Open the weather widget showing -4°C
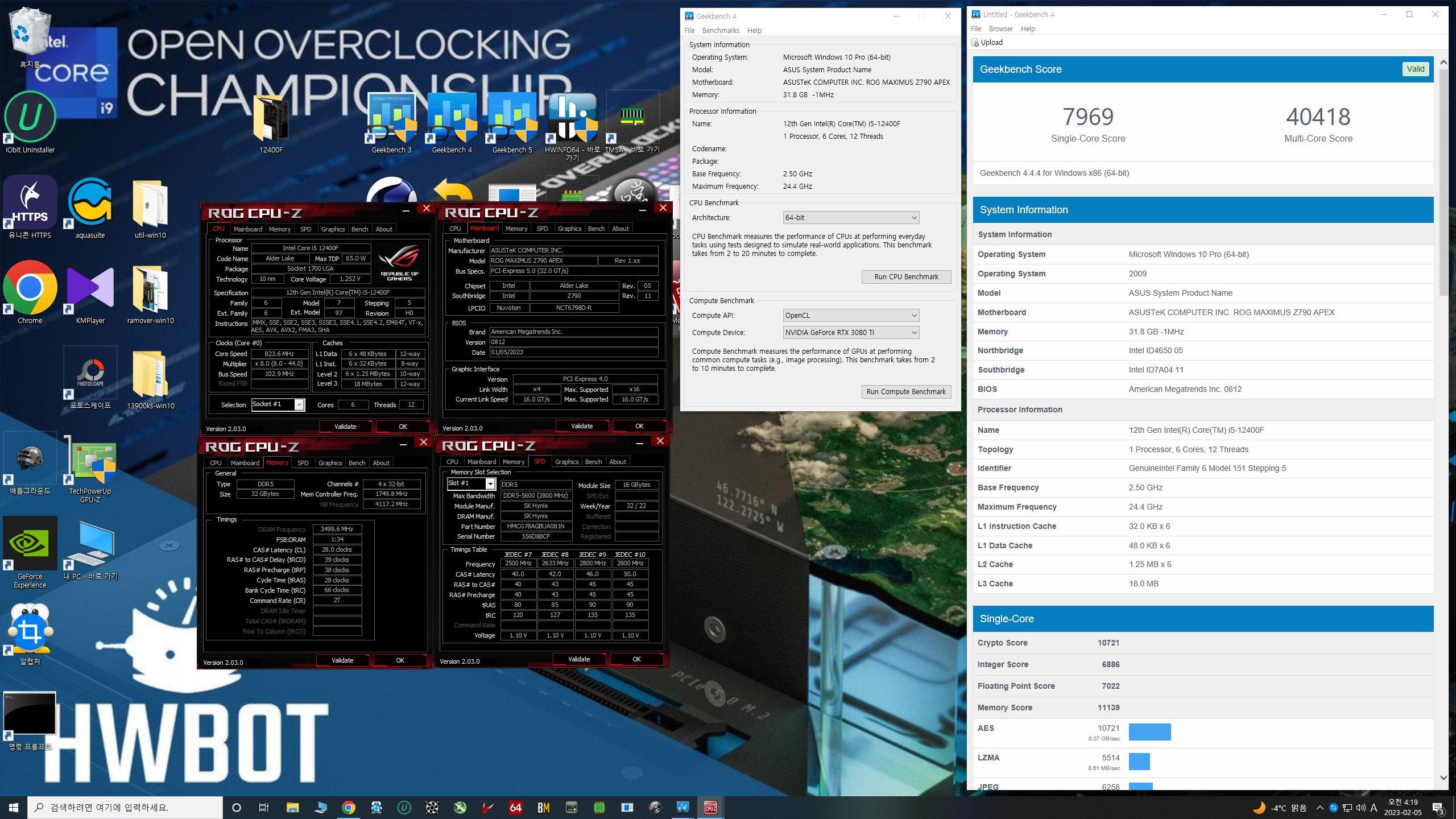The image size is (1456, 819). point(1280,808)
